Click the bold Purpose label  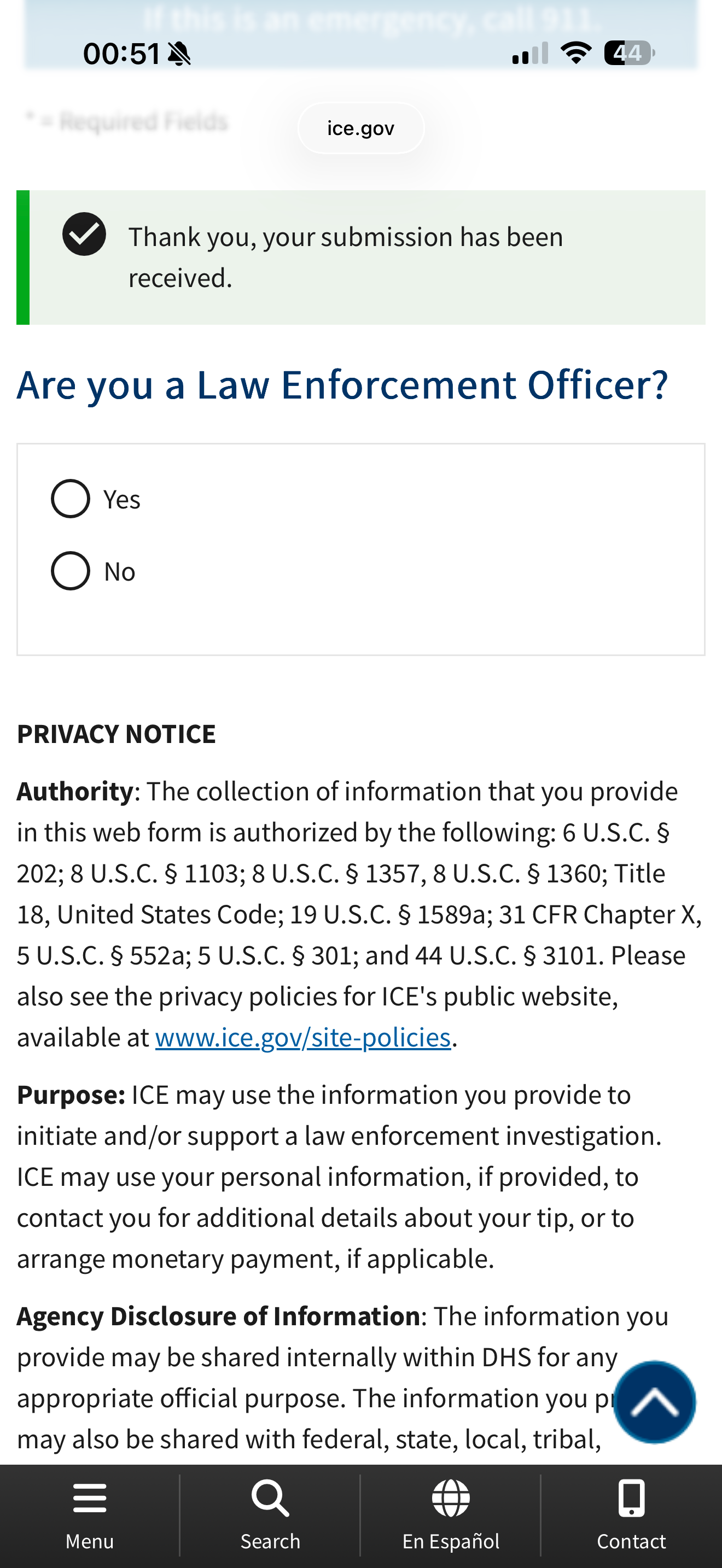[x=71, y=1095]
